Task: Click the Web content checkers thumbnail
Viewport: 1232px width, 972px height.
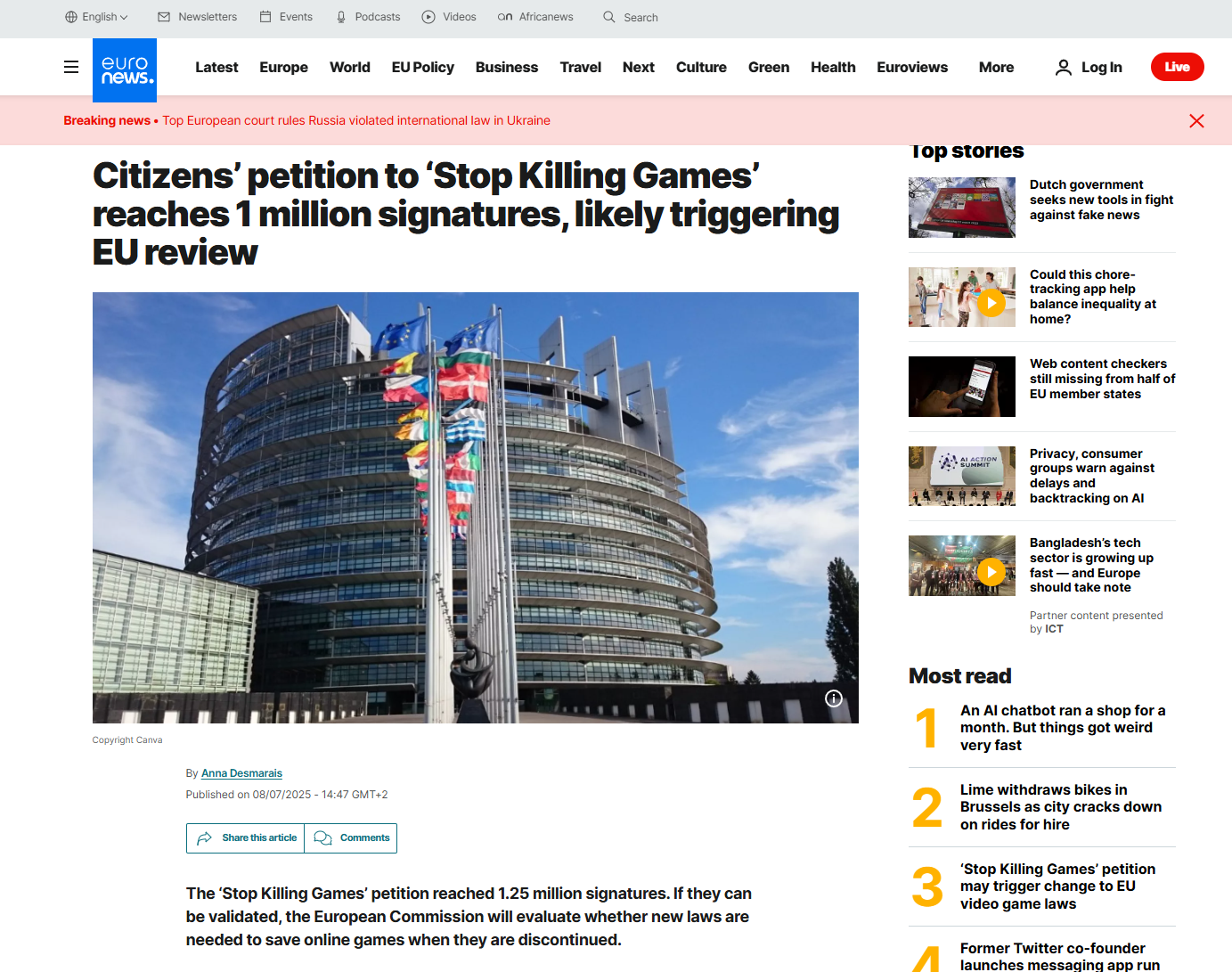Action: coord(962,387)
